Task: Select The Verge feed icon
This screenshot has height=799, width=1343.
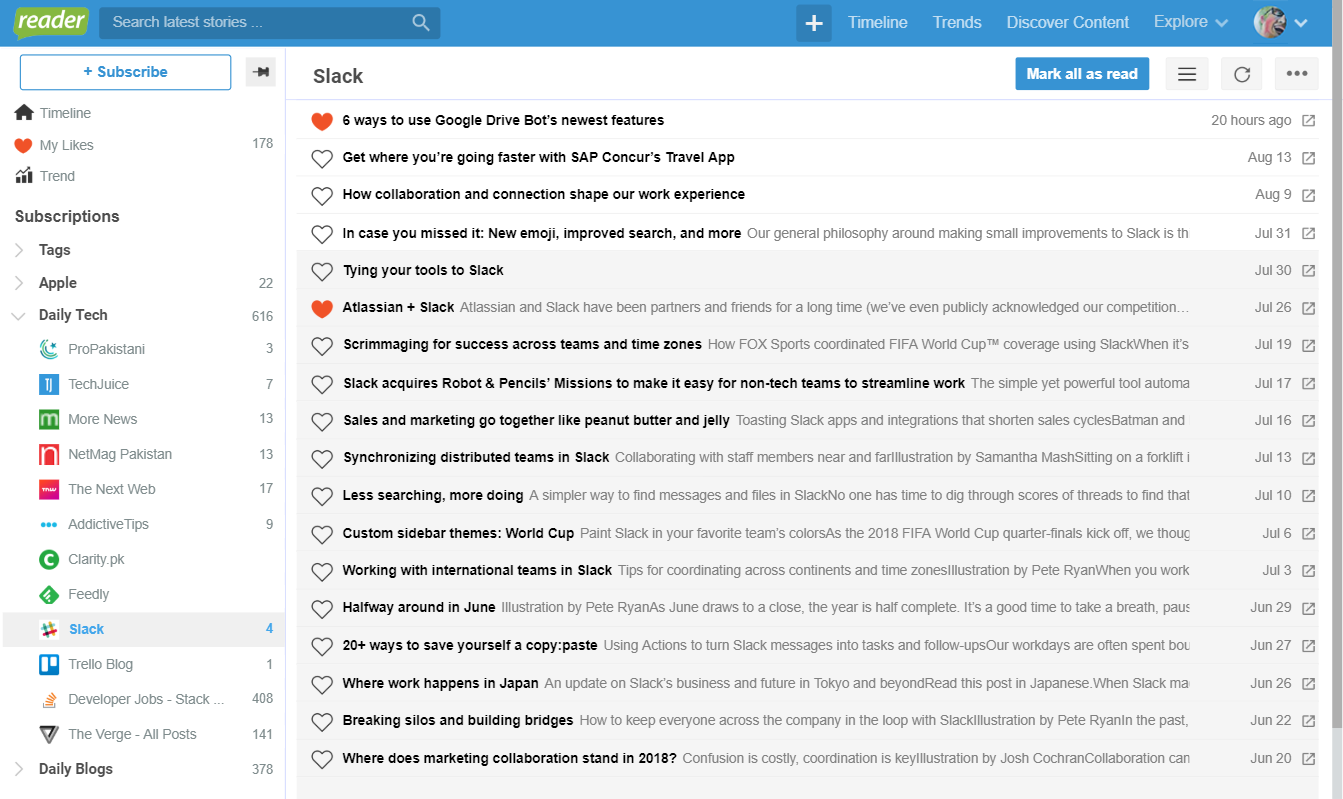Action: pyautogui.click(x=49, y=734)
